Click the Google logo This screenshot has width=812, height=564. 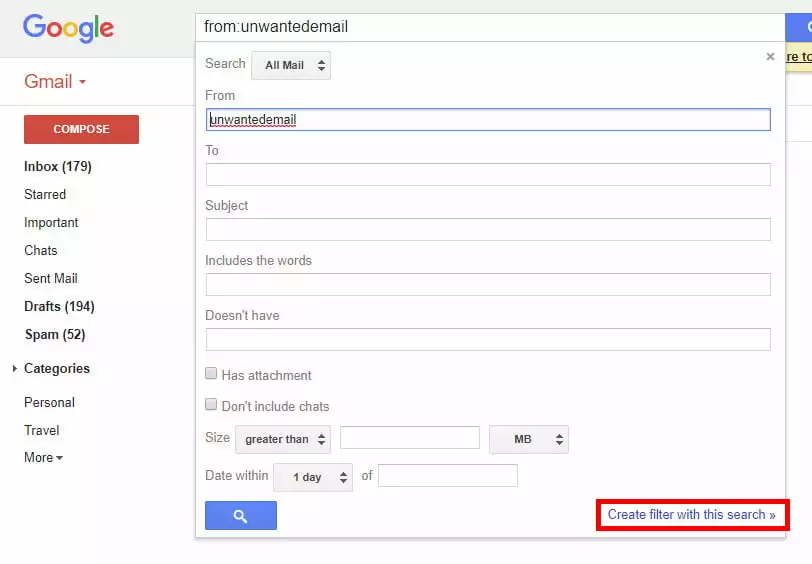68,28
